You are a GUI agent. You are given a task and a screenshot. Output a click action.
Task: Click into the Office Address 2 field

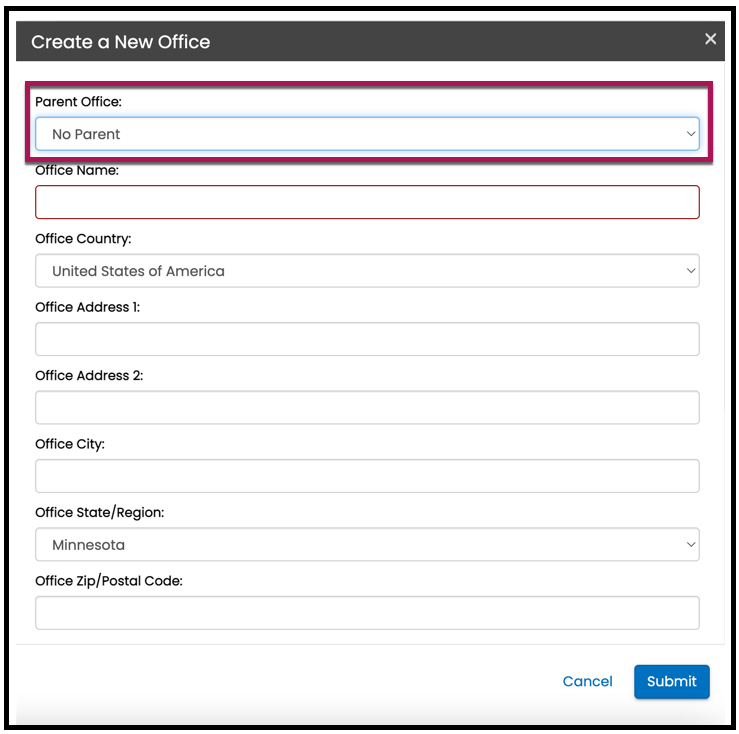367,407
